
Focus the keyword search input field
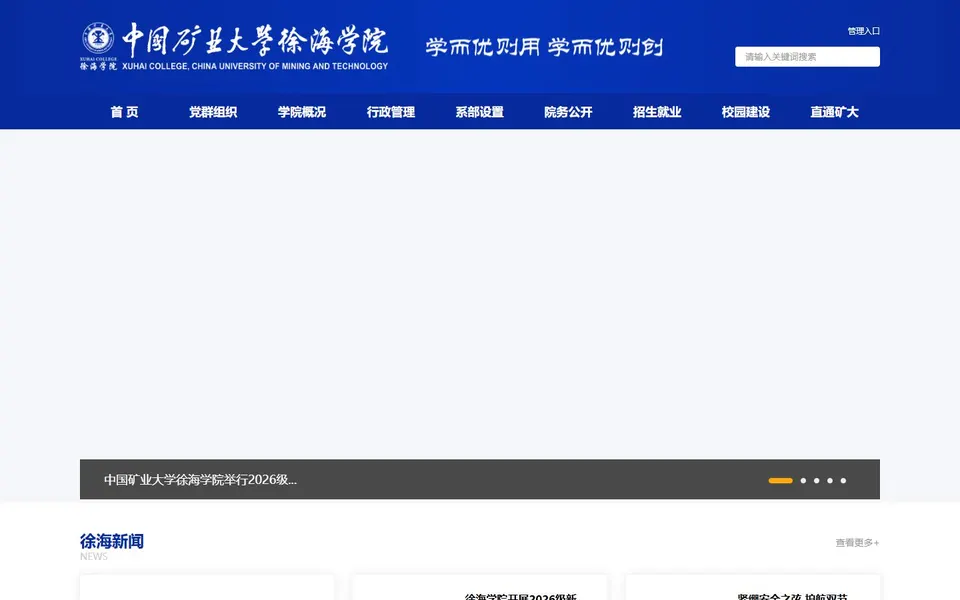pos(807,57)
